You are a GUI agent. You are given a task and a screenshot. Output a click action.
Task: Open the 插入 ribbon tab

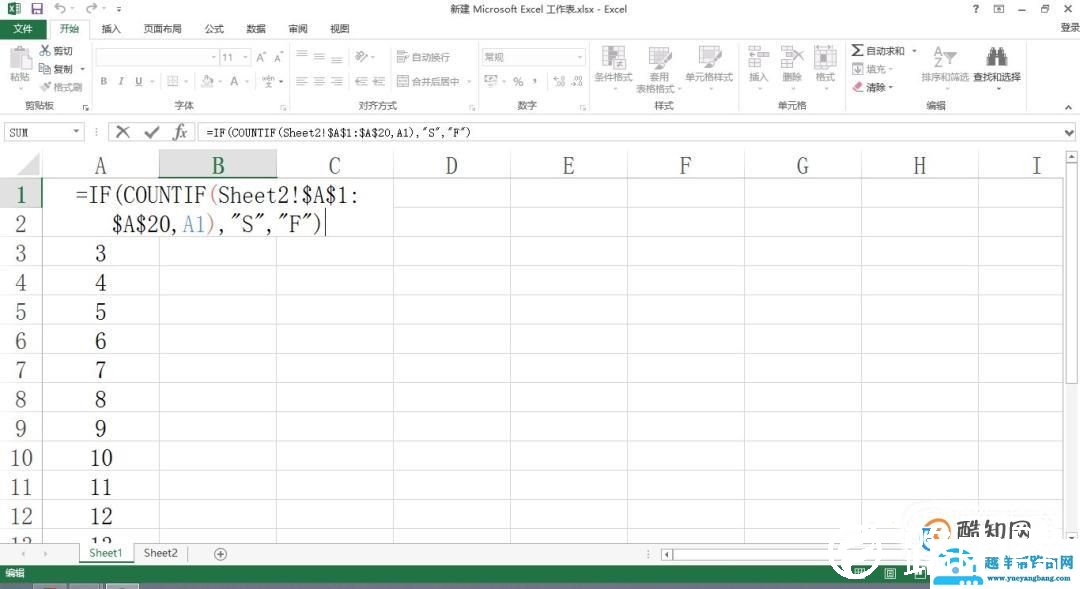[111, 29]
